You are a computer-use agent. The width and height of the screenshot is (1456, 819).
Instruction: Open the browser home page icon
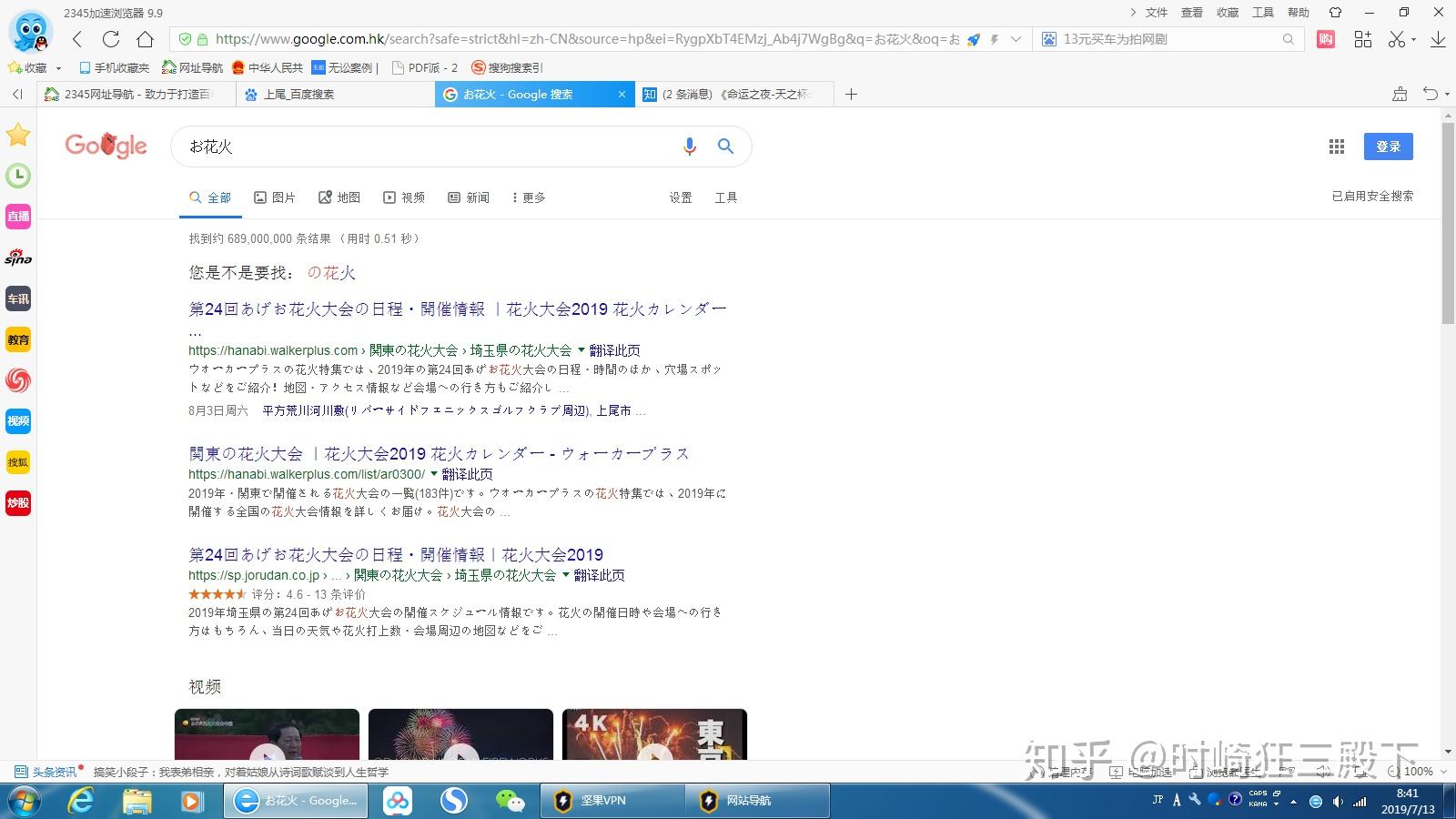[145, 39]
